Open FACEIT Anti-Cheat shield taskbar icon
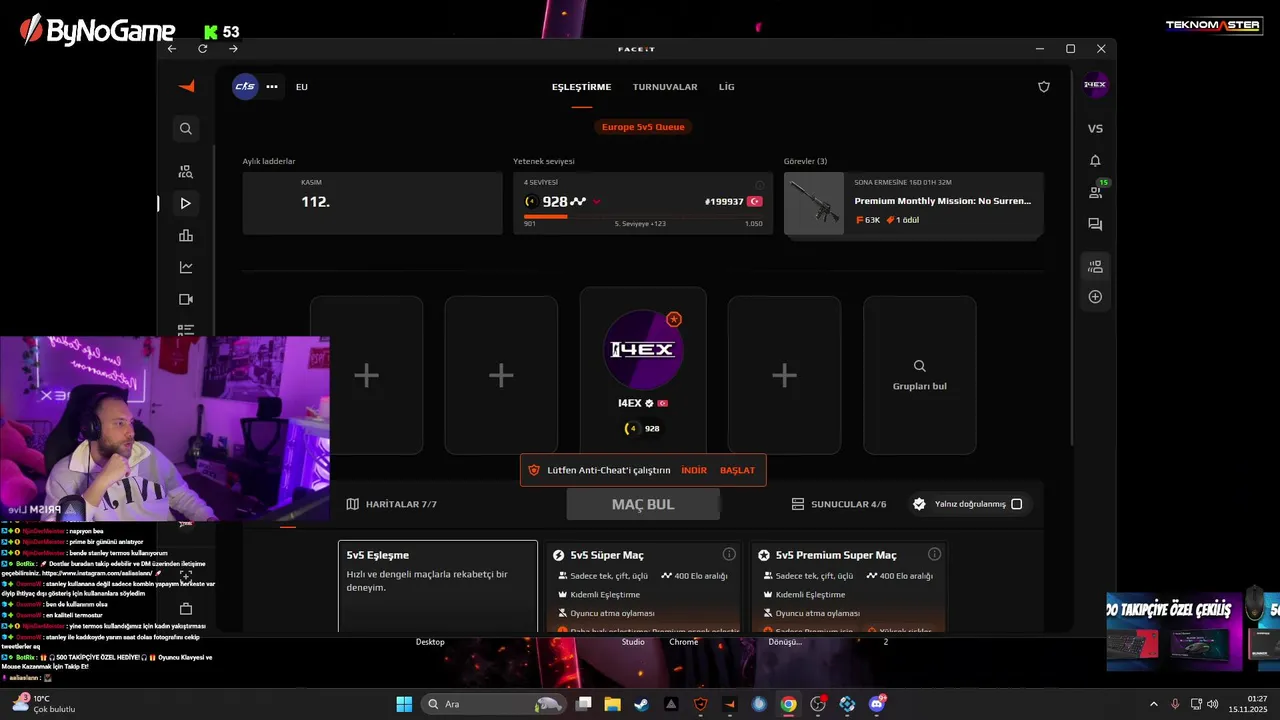Image resolution: width=1280 pixels, height=720 pixels. 700,704
